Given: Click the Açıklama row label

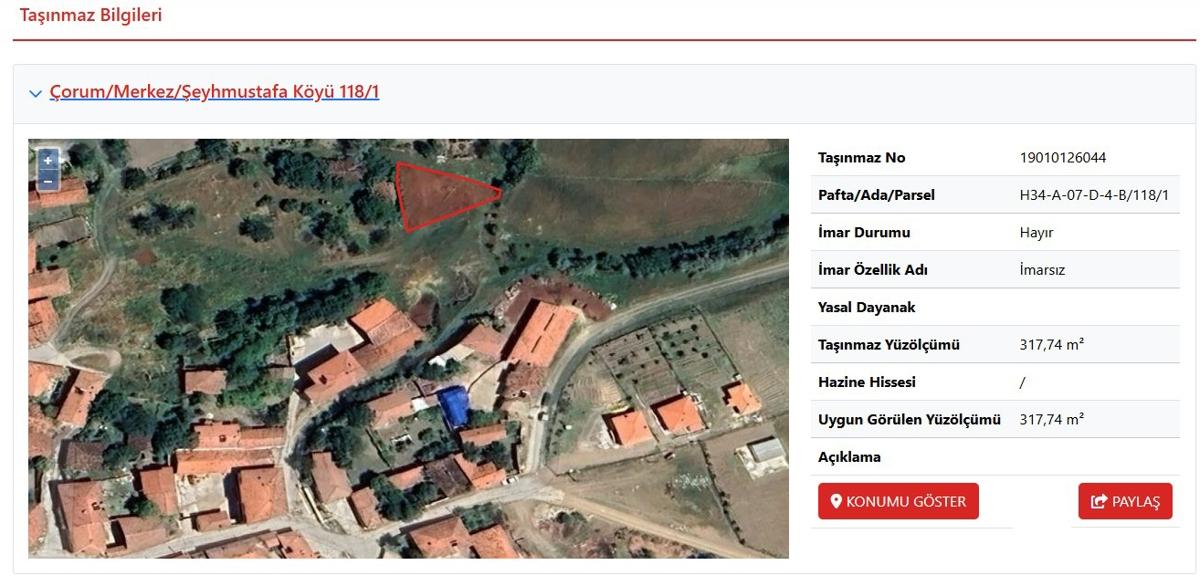Looking at the screenshot, I should click(x=849, y=458).
